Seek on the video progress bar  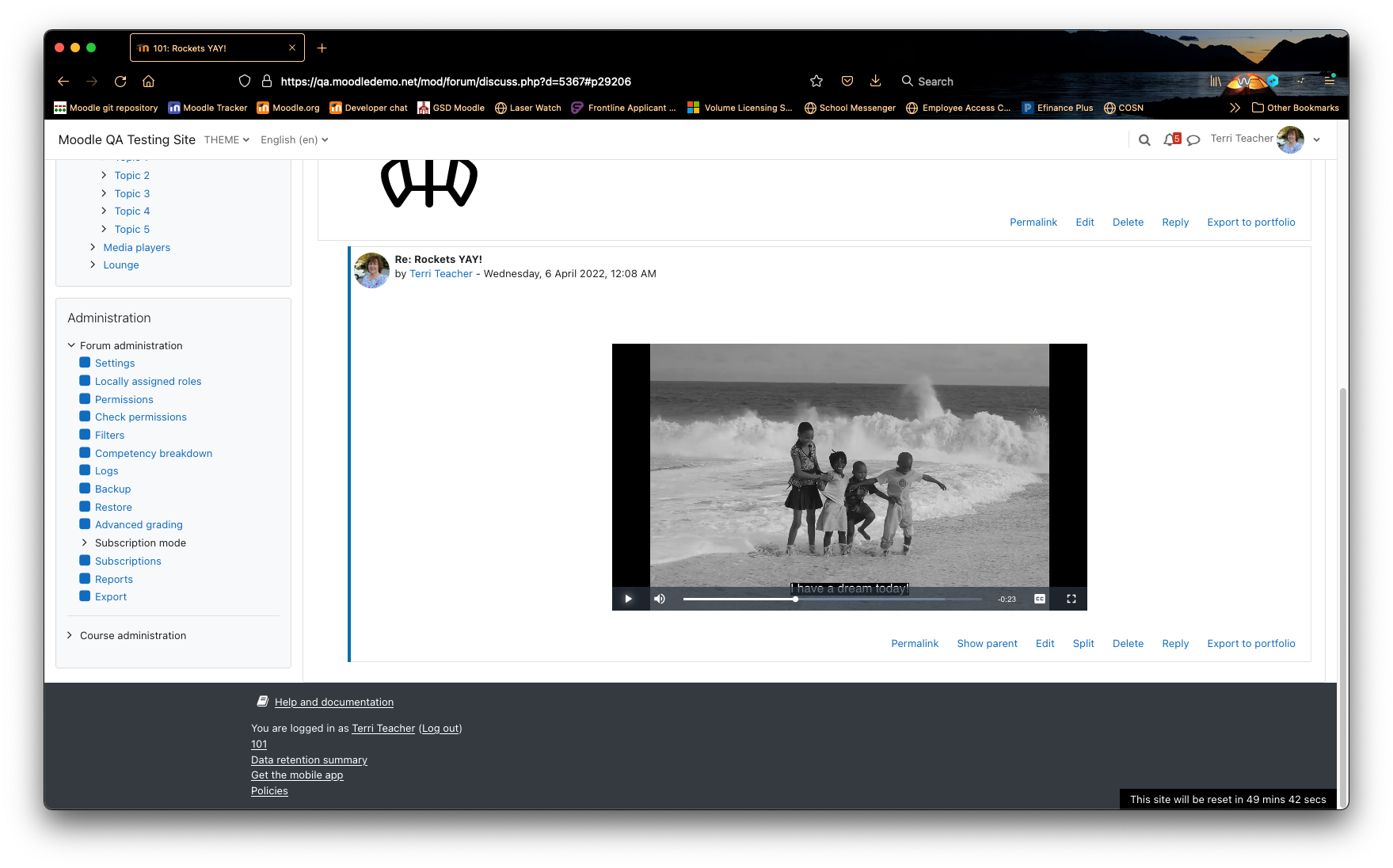pos(832,599)
